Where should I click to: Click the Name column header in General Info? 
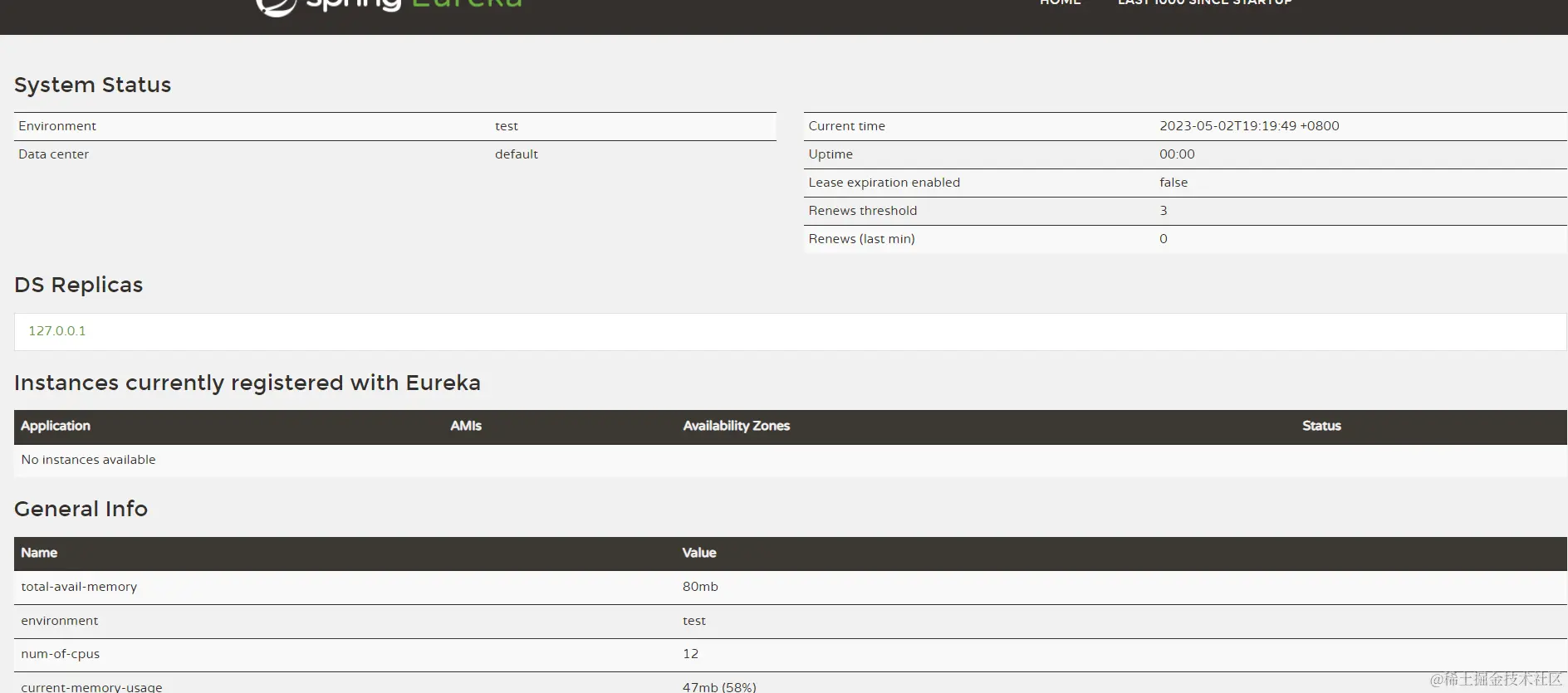coord(39,553)
